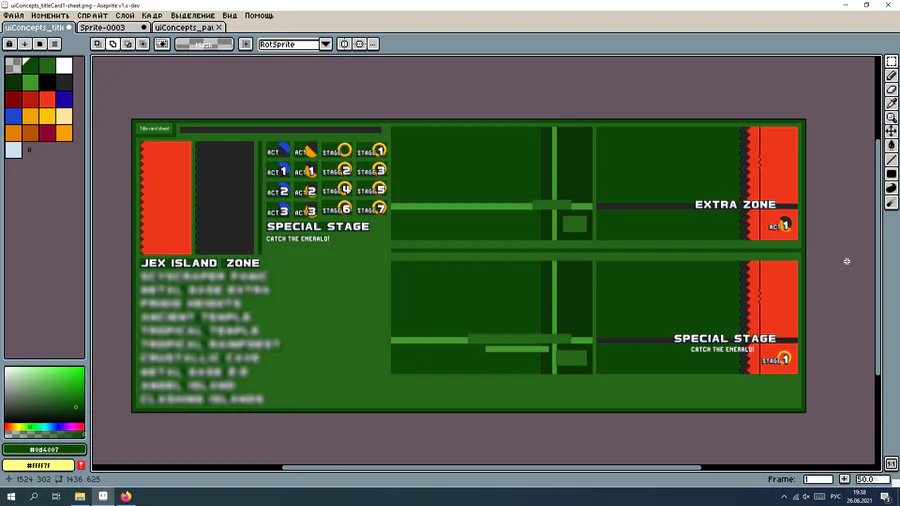The width and height of the screenshot is (900, 506).
Task: Click the Frame number input field
Action: point(818,479)
